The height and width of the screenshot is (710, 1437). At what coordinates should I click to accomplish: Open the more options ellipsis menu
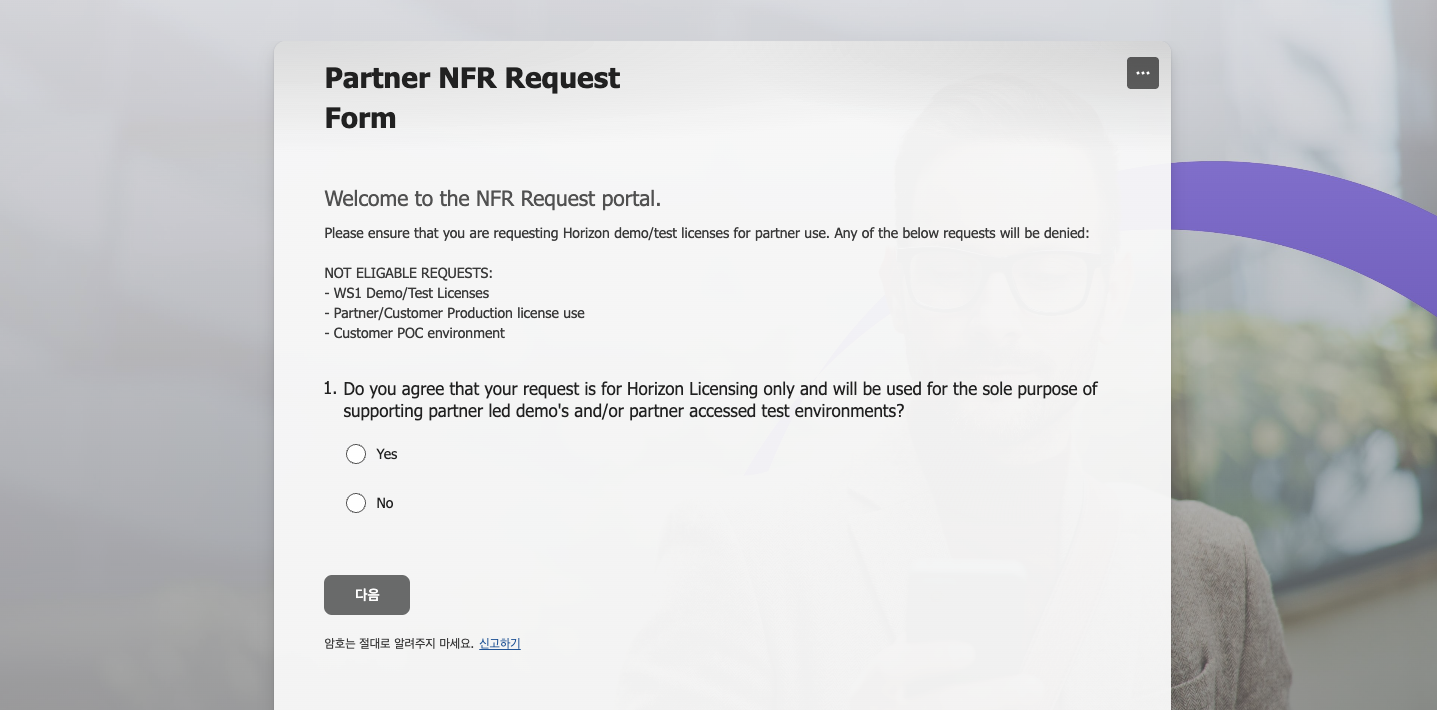(x=1142, y=73)
